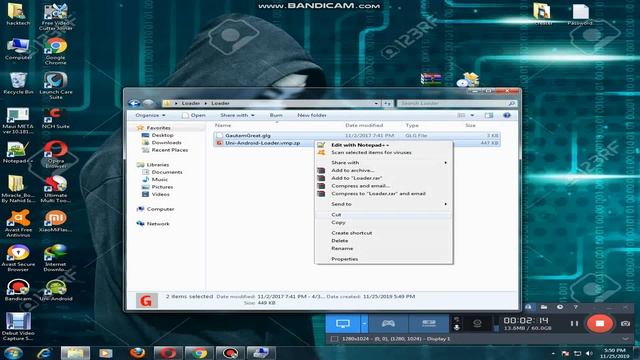
Task: Open Avast Secure Browser desktop icon
Action: [18, 258]
